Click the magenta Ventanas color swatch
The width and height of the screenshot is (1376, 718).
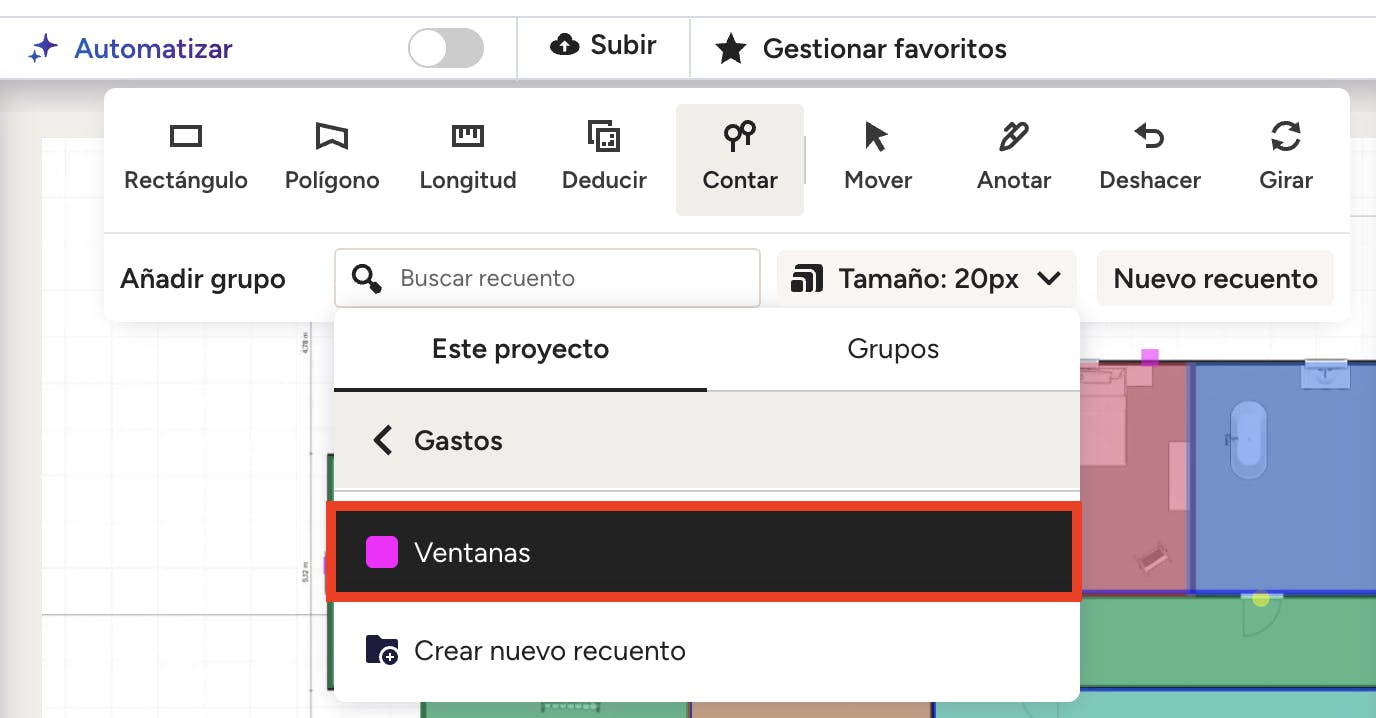coord(382,552)
